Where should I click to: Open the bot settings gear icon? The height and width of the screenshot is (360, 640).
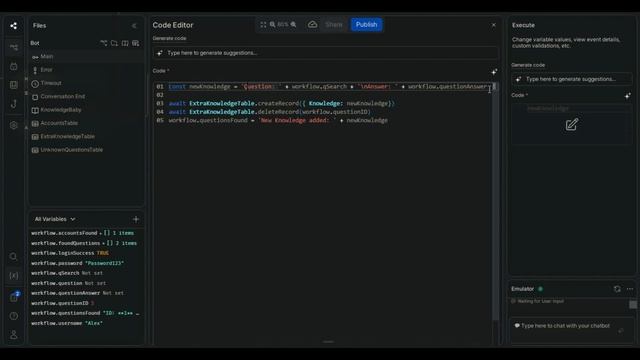pyautogui.click(x=13, y=125)
